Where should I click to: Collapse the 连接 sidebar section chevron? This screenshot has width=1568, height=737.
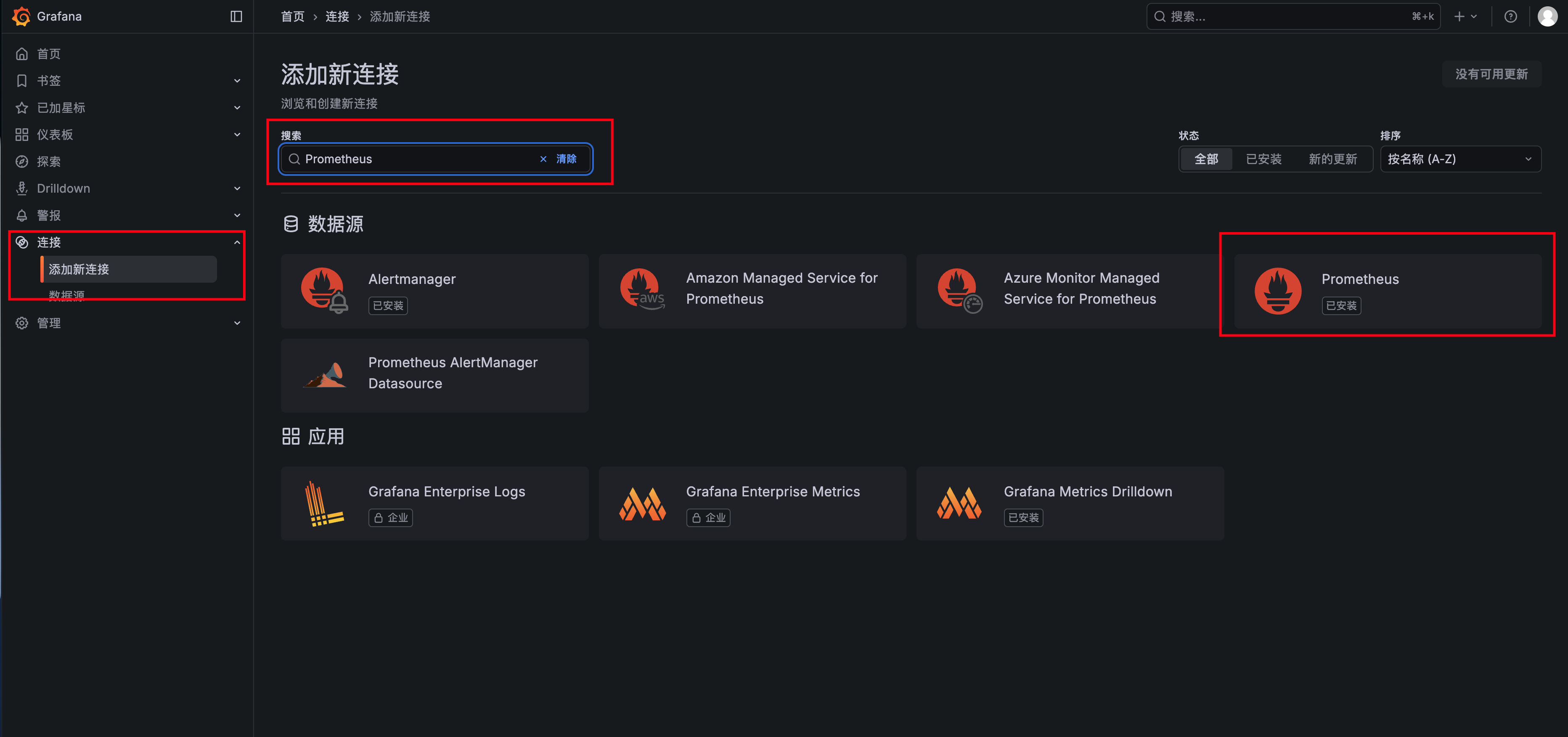pos(237,242)
